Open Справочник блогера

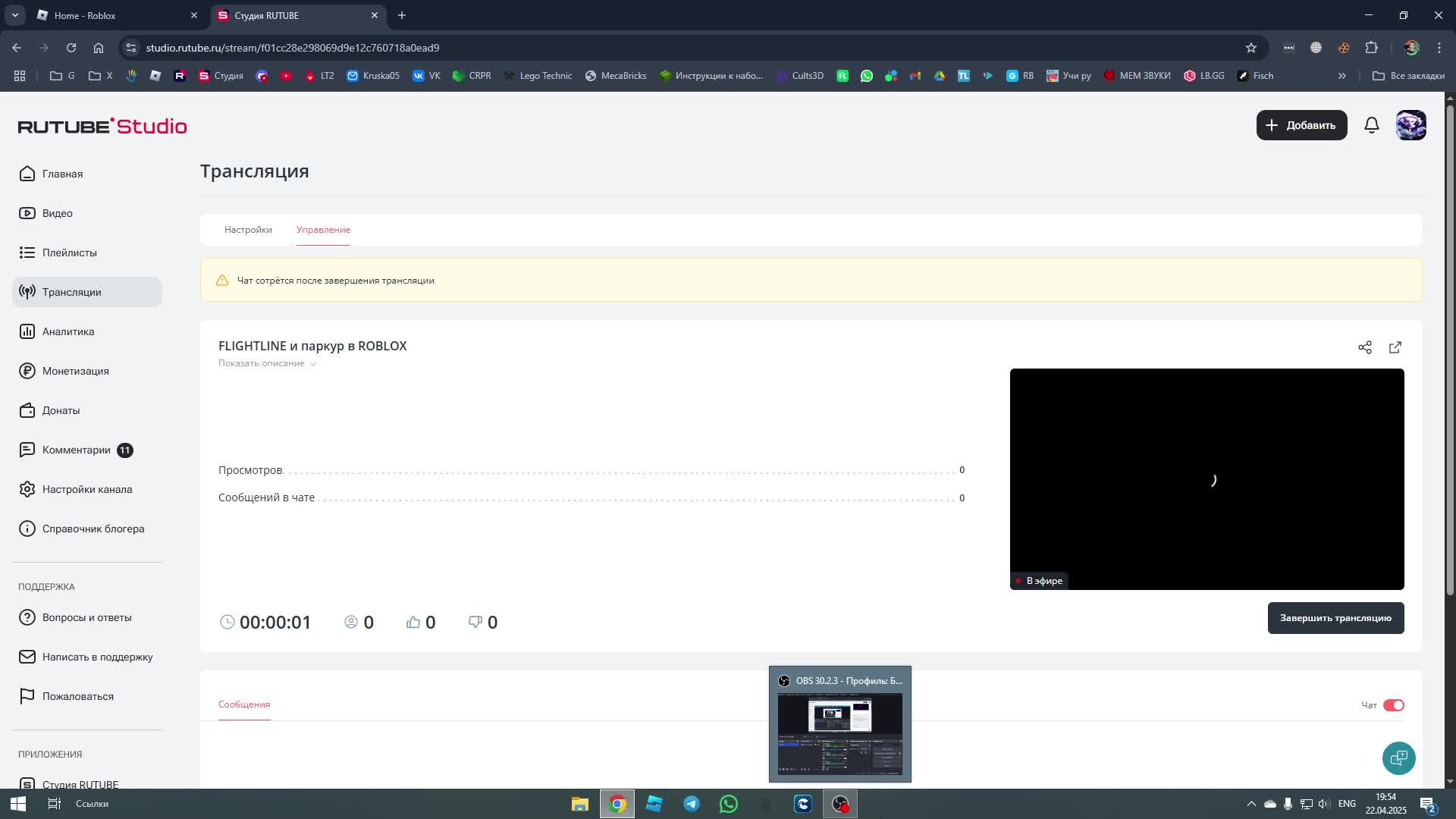click(86, 529)
